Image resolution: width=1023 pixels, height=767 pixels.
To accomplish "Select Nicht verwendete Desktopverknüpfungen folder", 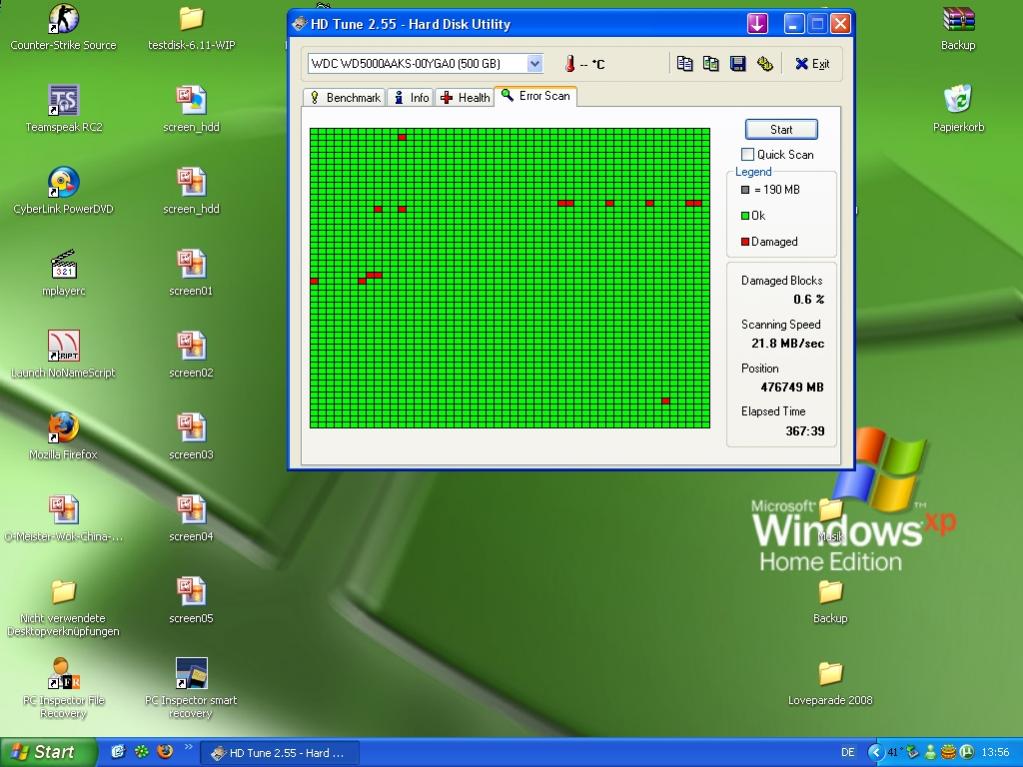I will pyautogui.click(x=63, y=607).
